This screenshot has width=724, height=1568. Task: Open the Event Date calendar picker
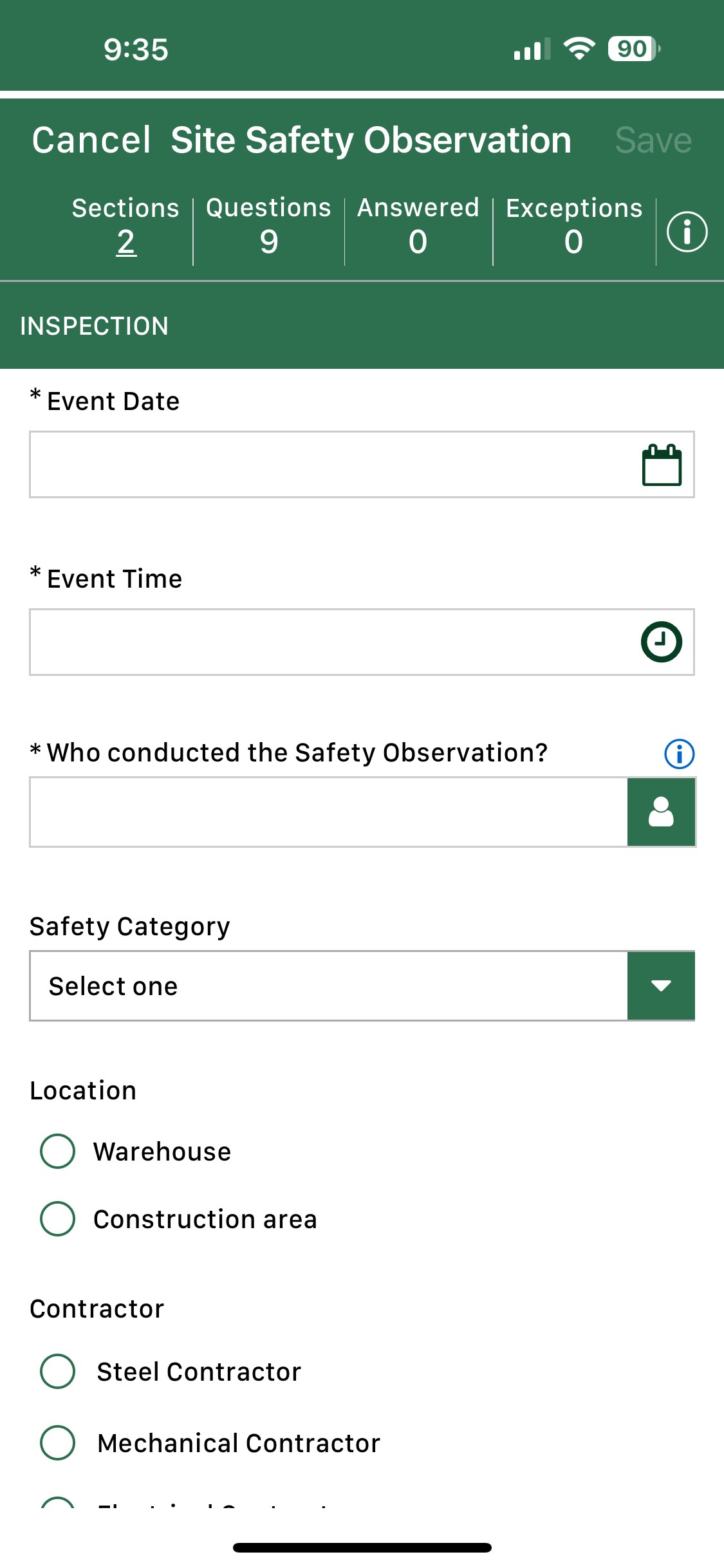(662, 465)
